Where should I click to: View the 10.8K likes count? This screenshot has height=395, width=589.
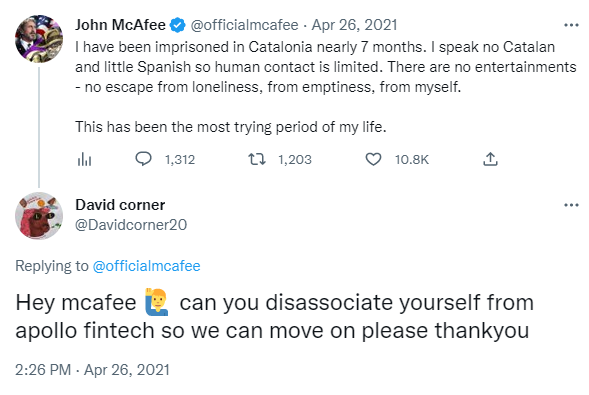[412, 160]
